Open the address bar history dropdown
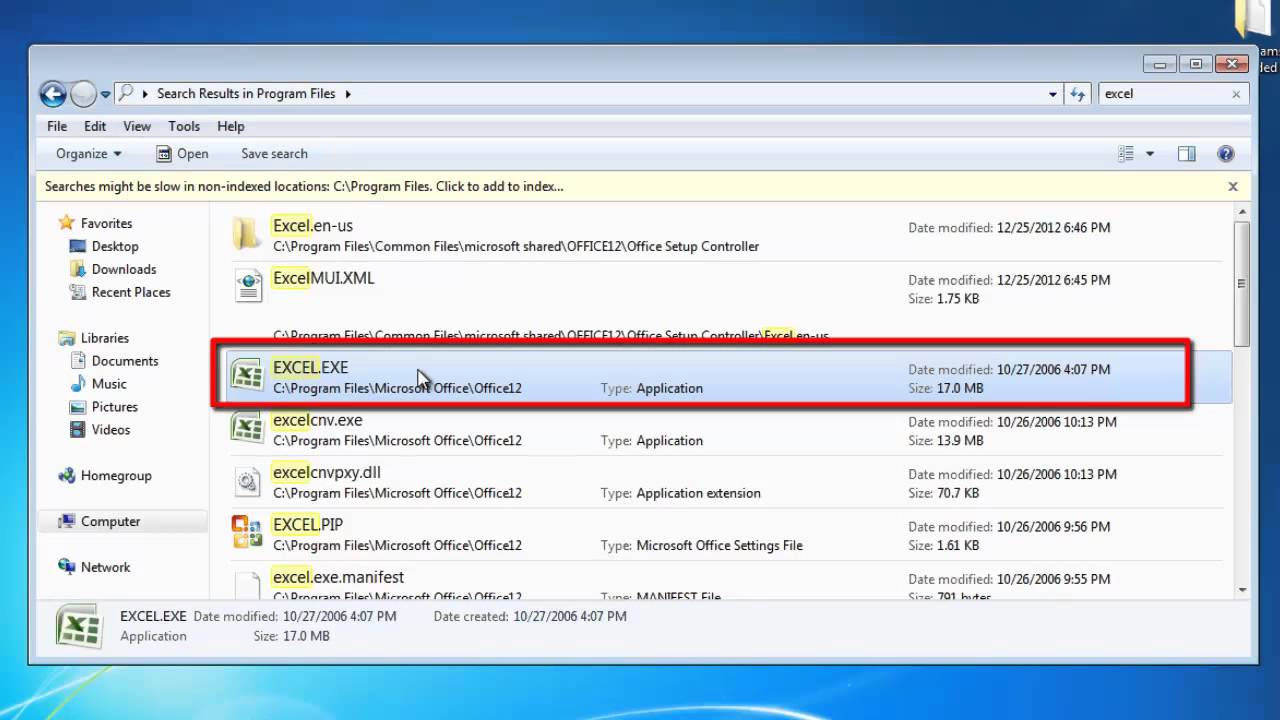 pos(1053,94)
